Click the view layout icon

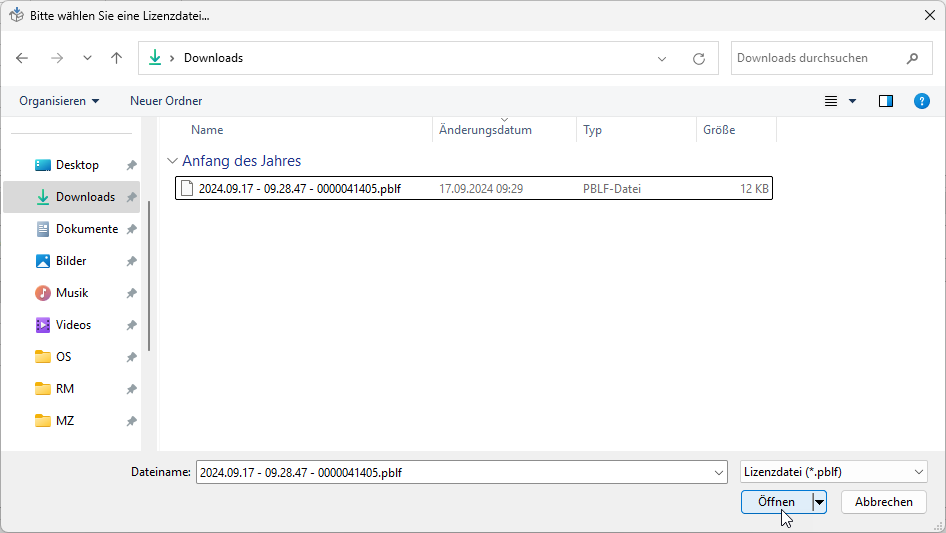830,101
